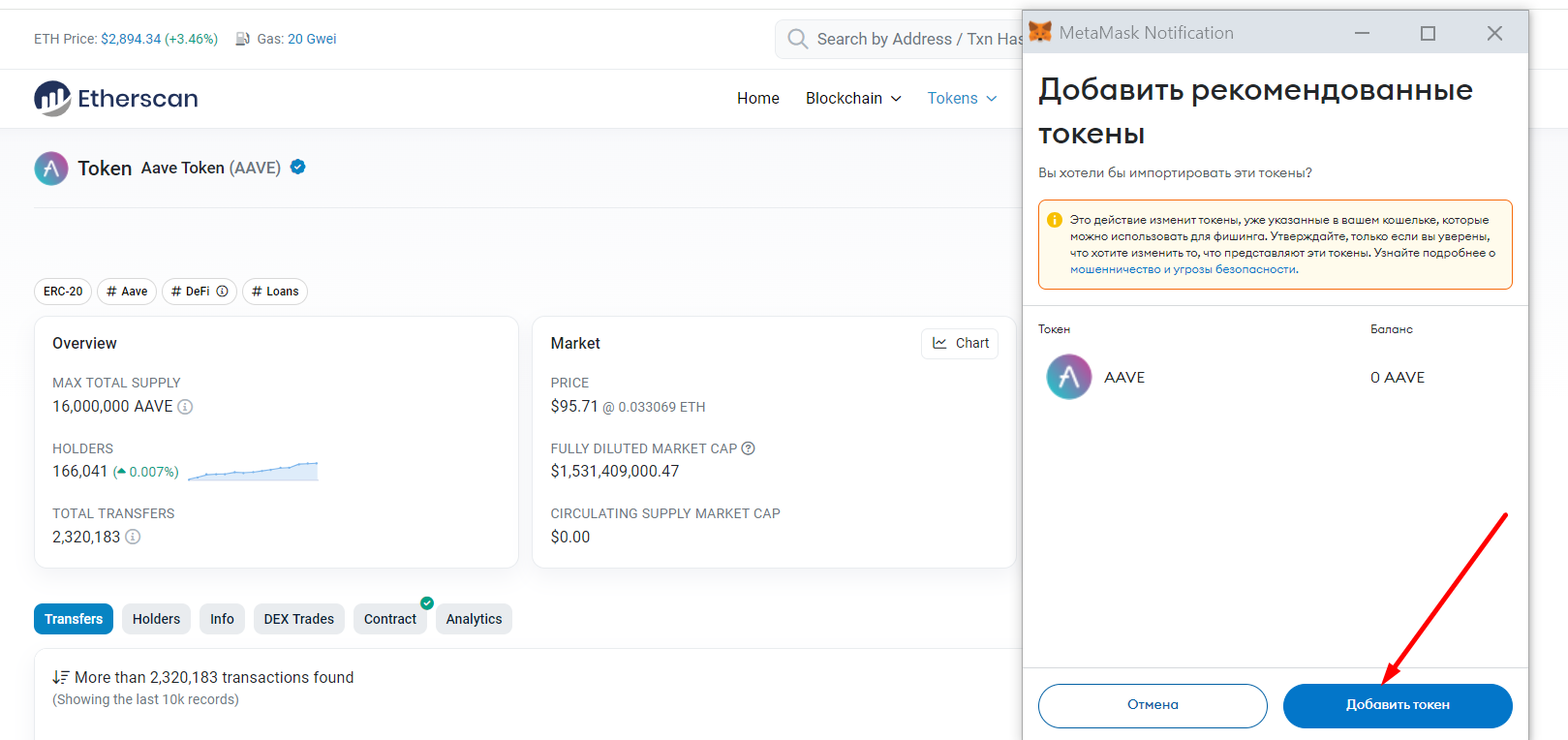
Task: Click the Отмена button in MetaMask
Action: [x=1153, y=706]
